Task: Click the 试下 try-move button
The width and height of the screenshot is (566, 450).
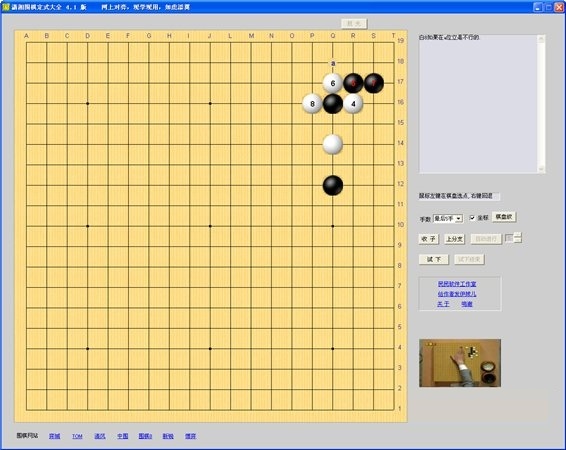Action: click(x=434, y=259)
